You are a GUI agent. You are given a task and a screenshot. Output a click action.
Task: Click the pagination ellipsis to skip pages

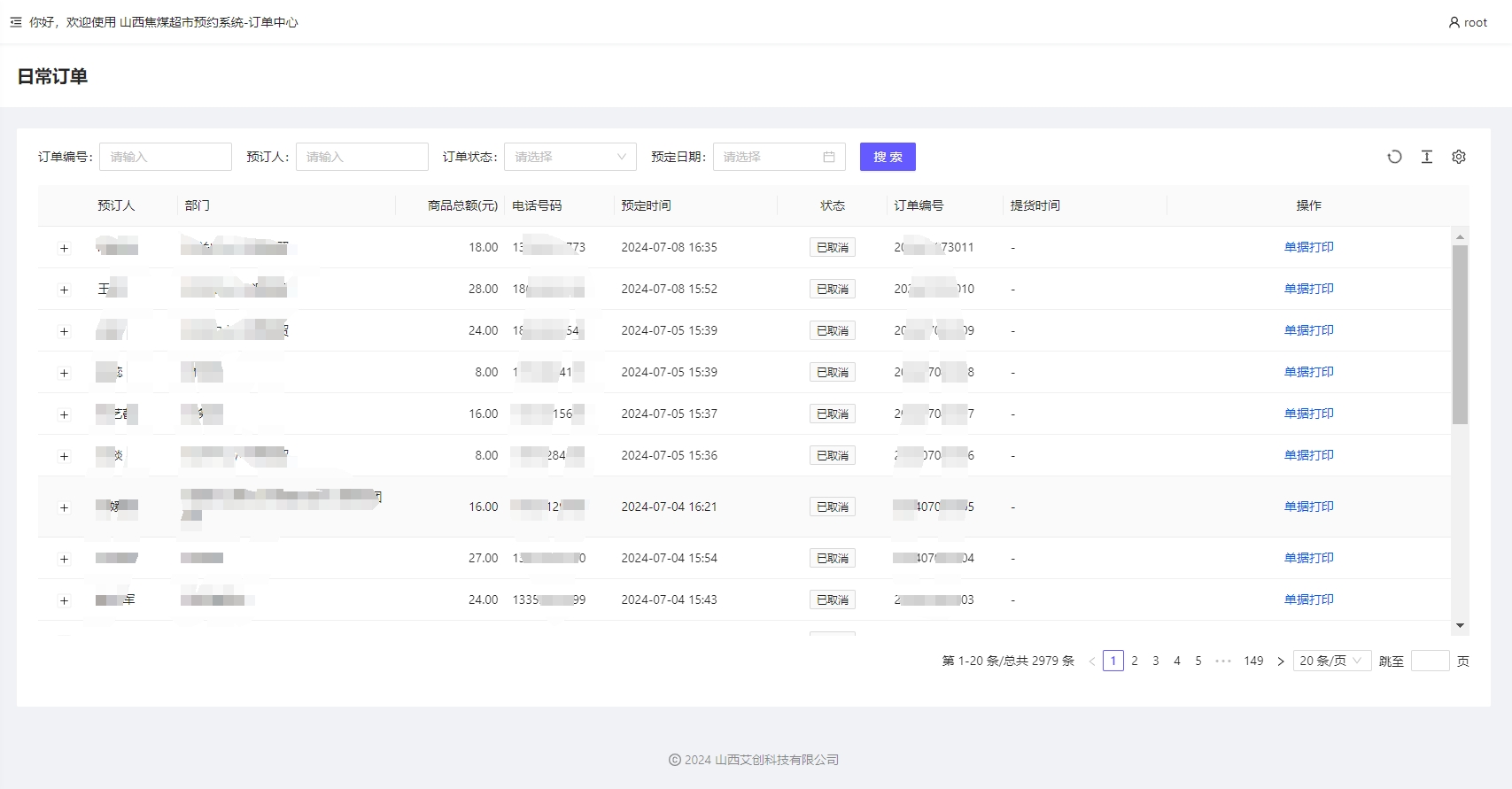pyautogui.click(x=1223, y=661)
